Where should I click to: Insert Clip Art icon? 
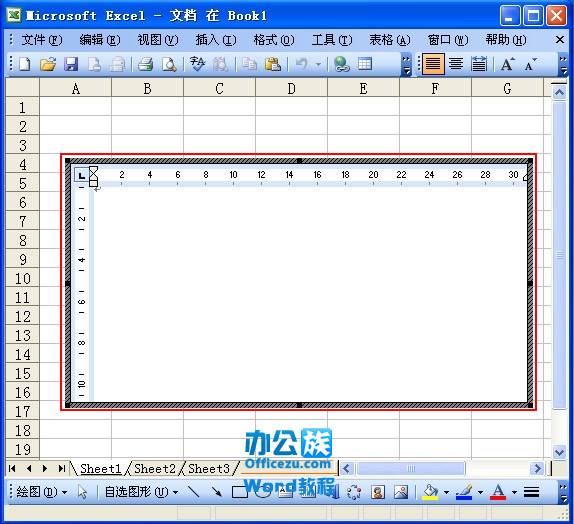click(x=377, y=492)
